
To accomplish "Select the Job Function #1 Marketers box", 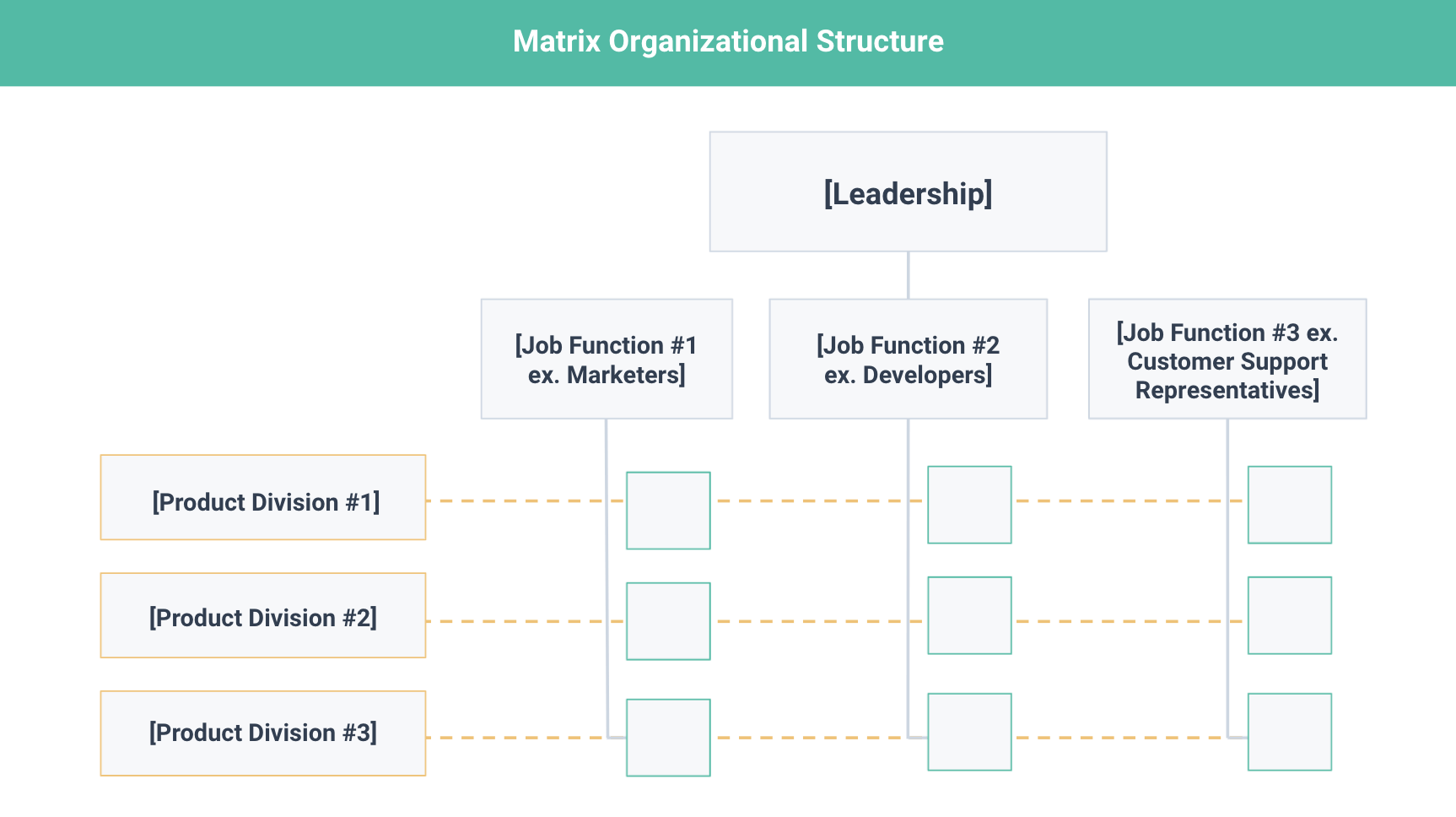I will click(x=607, y=359).
